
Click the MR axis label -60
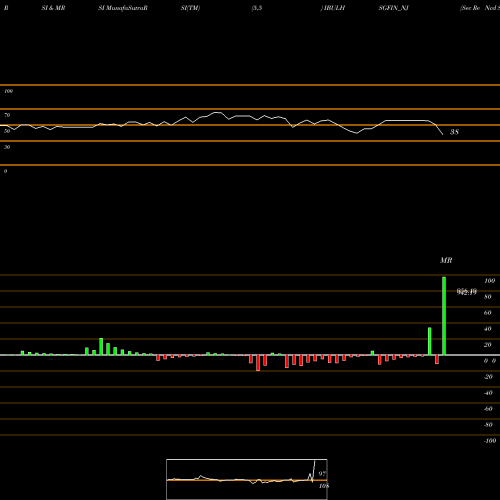(488, 409)
